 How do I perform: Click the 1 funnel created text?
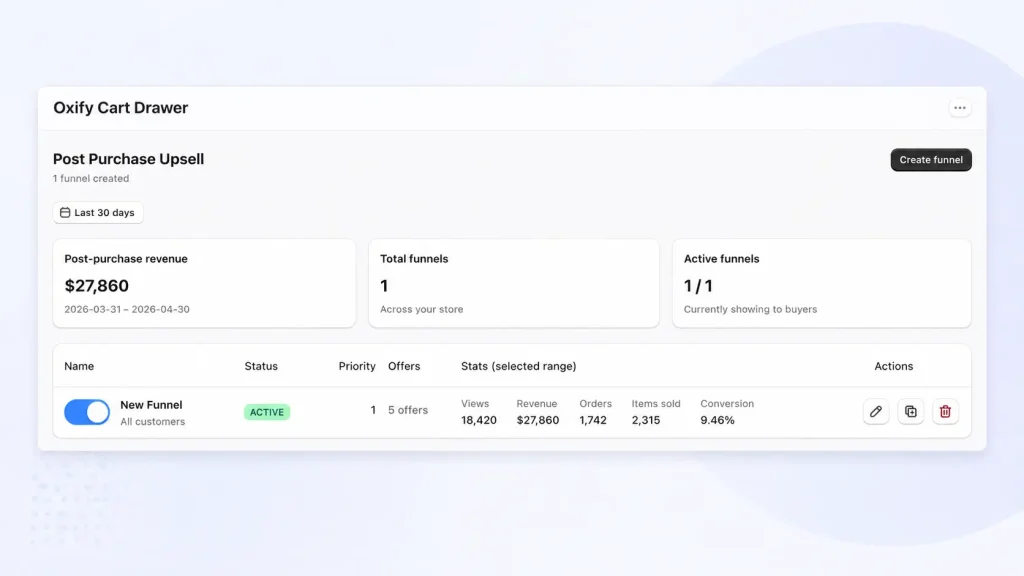(91, 178)
